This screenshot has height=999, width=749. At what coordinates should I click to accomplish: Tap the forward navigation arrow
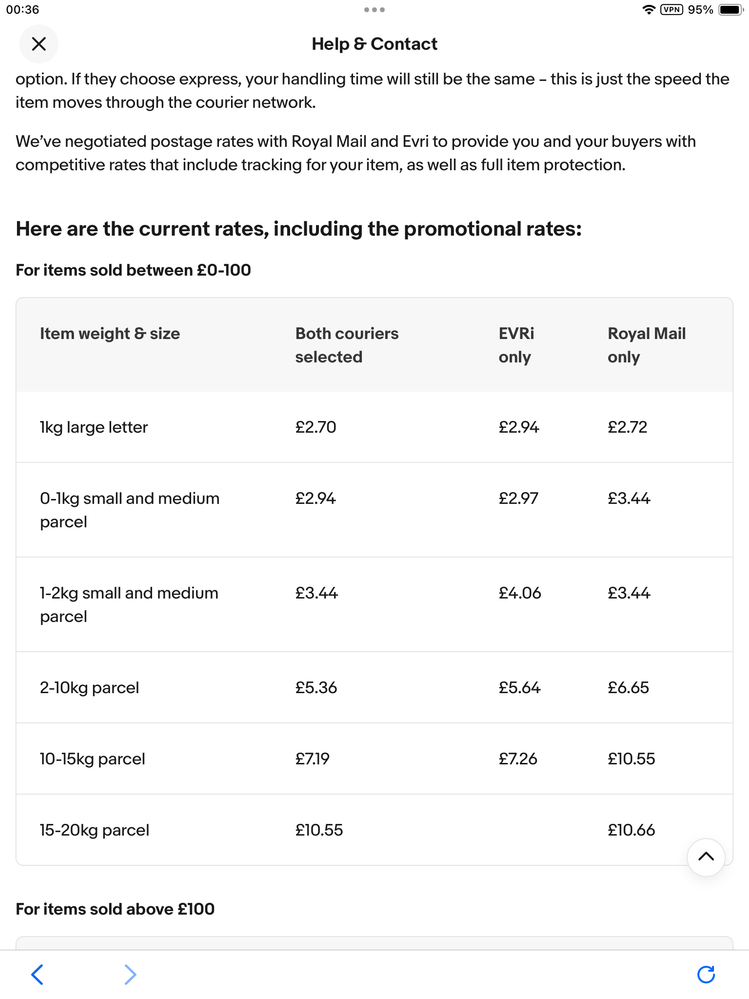pyautogui.click(x=130, y=974)
